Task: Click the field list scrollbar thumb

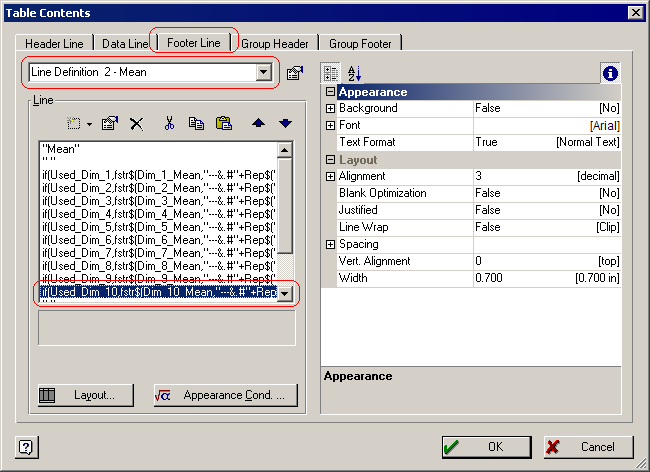Action: [284, 205]
